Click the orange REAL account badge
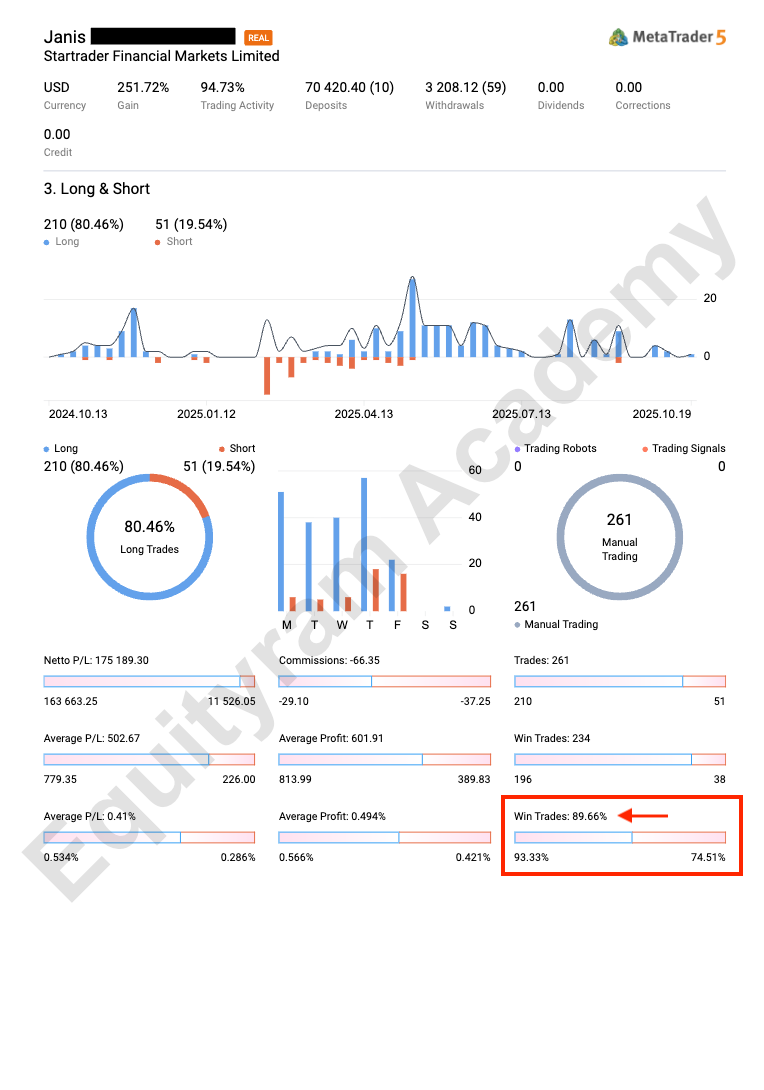This screenshot has width=764, height=1090. point(258,38)
